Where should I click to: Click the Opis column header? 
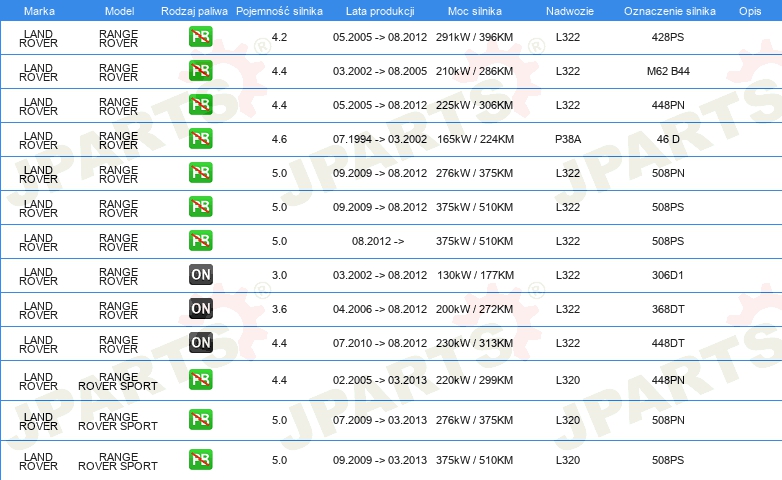pyautogui.click(x=750, y=11)
